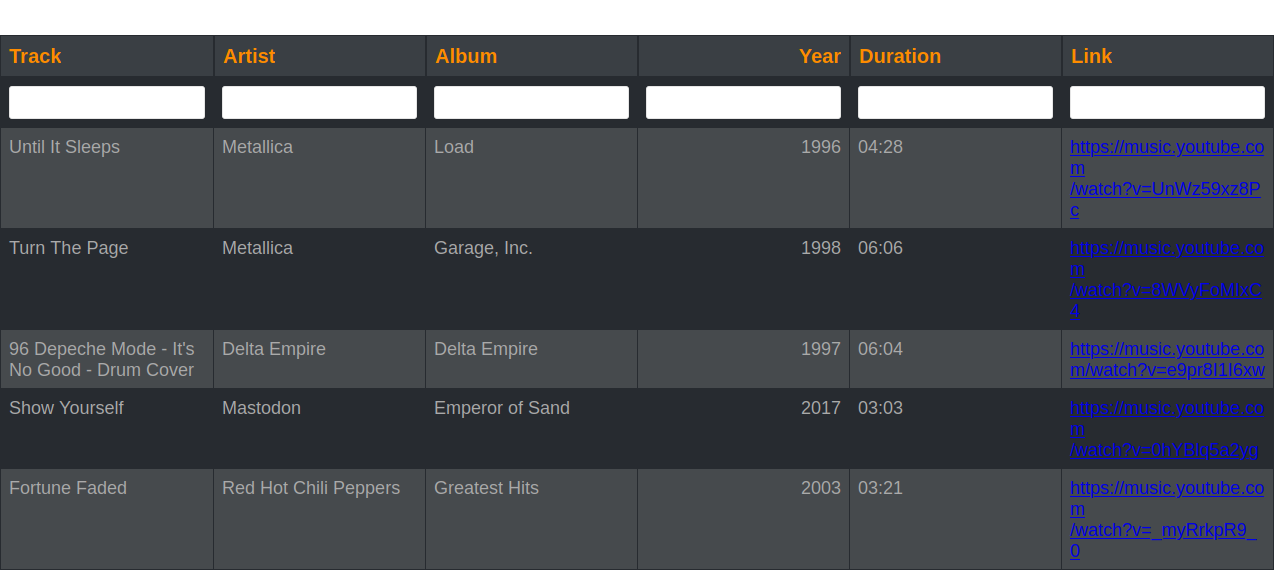Click the 'Garage, Inc.' album cell
This screenshot has height=570, width=1278.
click(x=532, y=279)
